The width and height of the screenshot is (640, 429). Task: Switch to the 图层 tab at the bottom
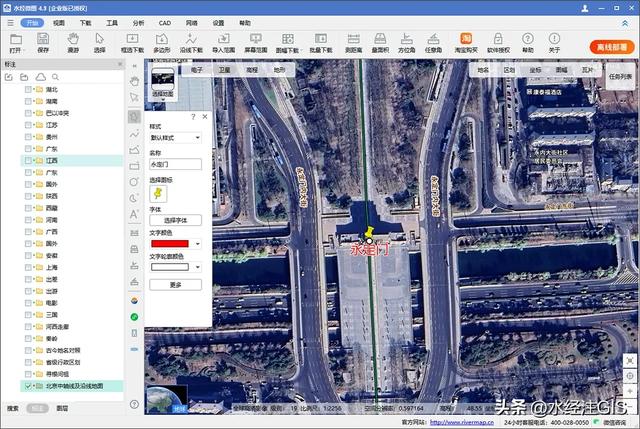pyautogui.click(x=62, y=408)
